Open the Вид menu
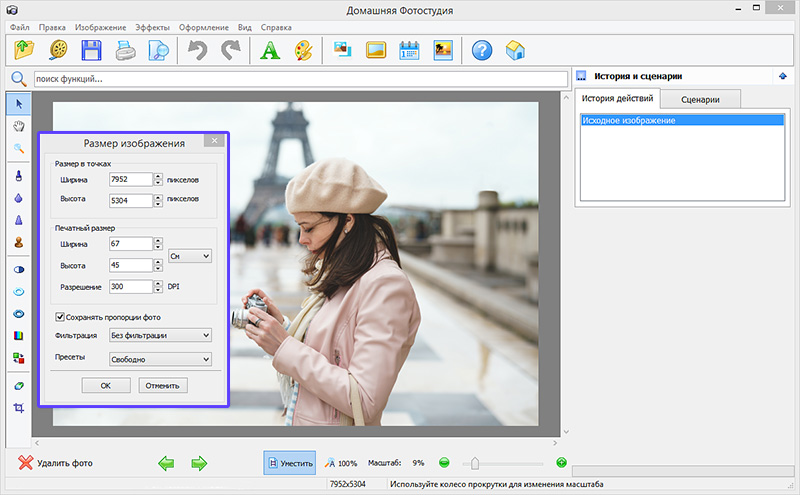The width and height of the screenshot is (800, 495). [x=245, y=28]
